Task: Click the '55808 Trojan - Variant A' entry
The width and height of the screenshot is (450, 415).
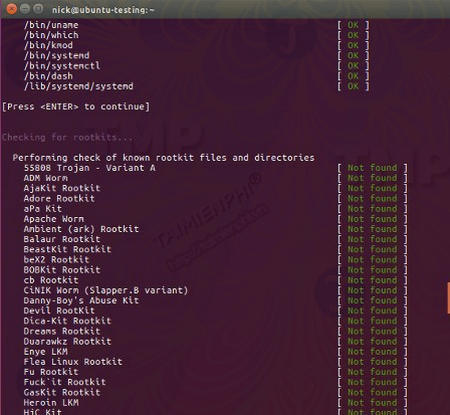Action: pos(89,168)
